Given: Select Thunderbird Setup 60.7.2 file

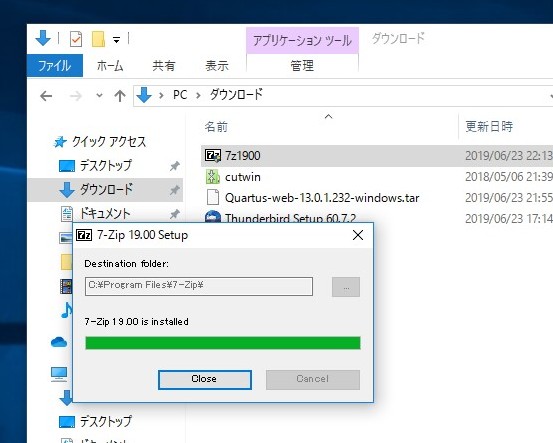Looking at the screenshot, I should point(290,218).
